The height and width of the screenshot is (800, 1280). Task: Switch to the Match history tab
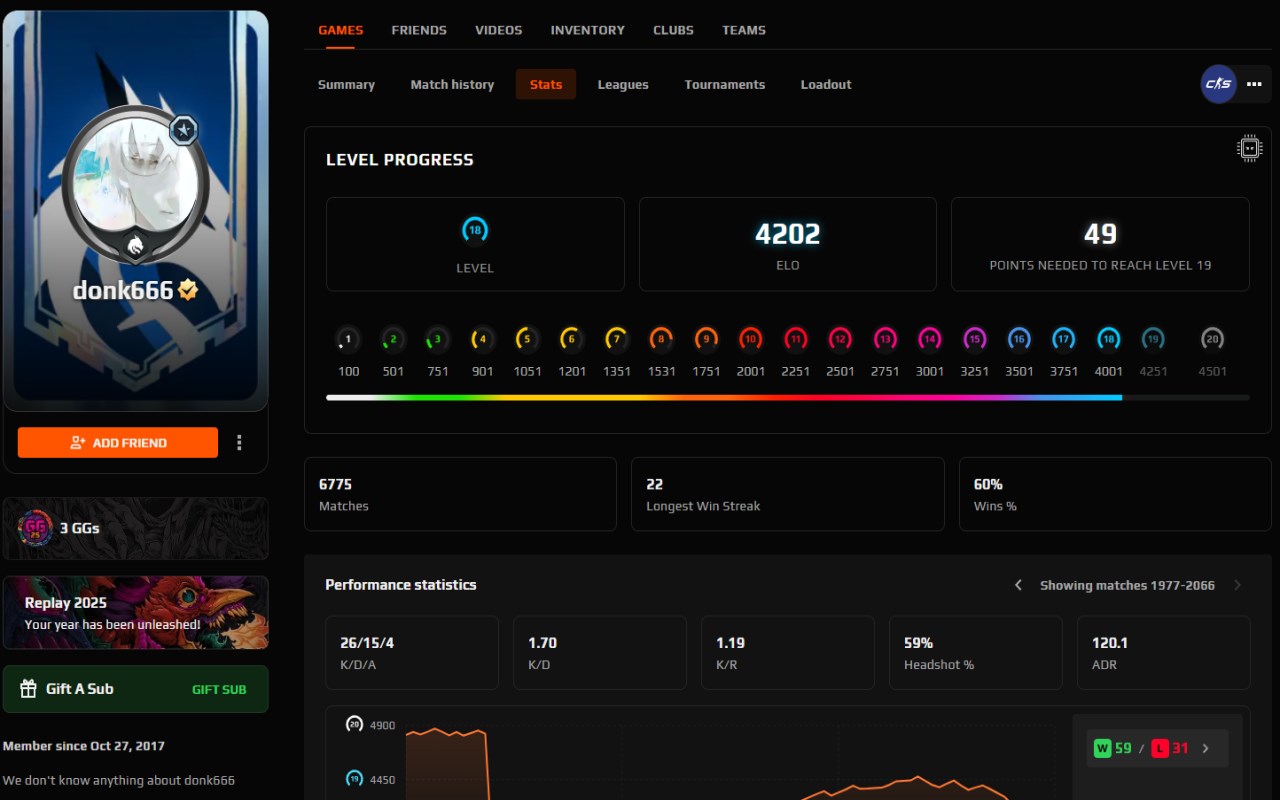452,84
